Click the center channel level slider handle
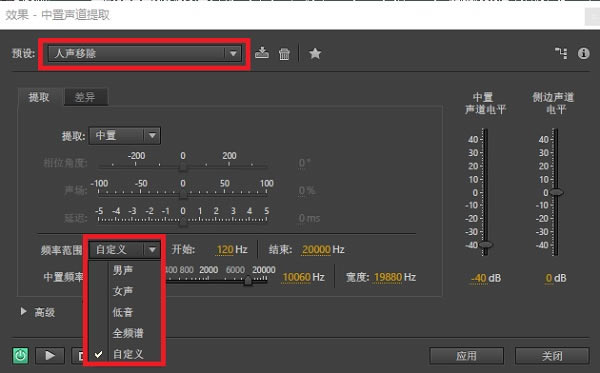Viewport: 600px width, 373px height. [486, 244]
